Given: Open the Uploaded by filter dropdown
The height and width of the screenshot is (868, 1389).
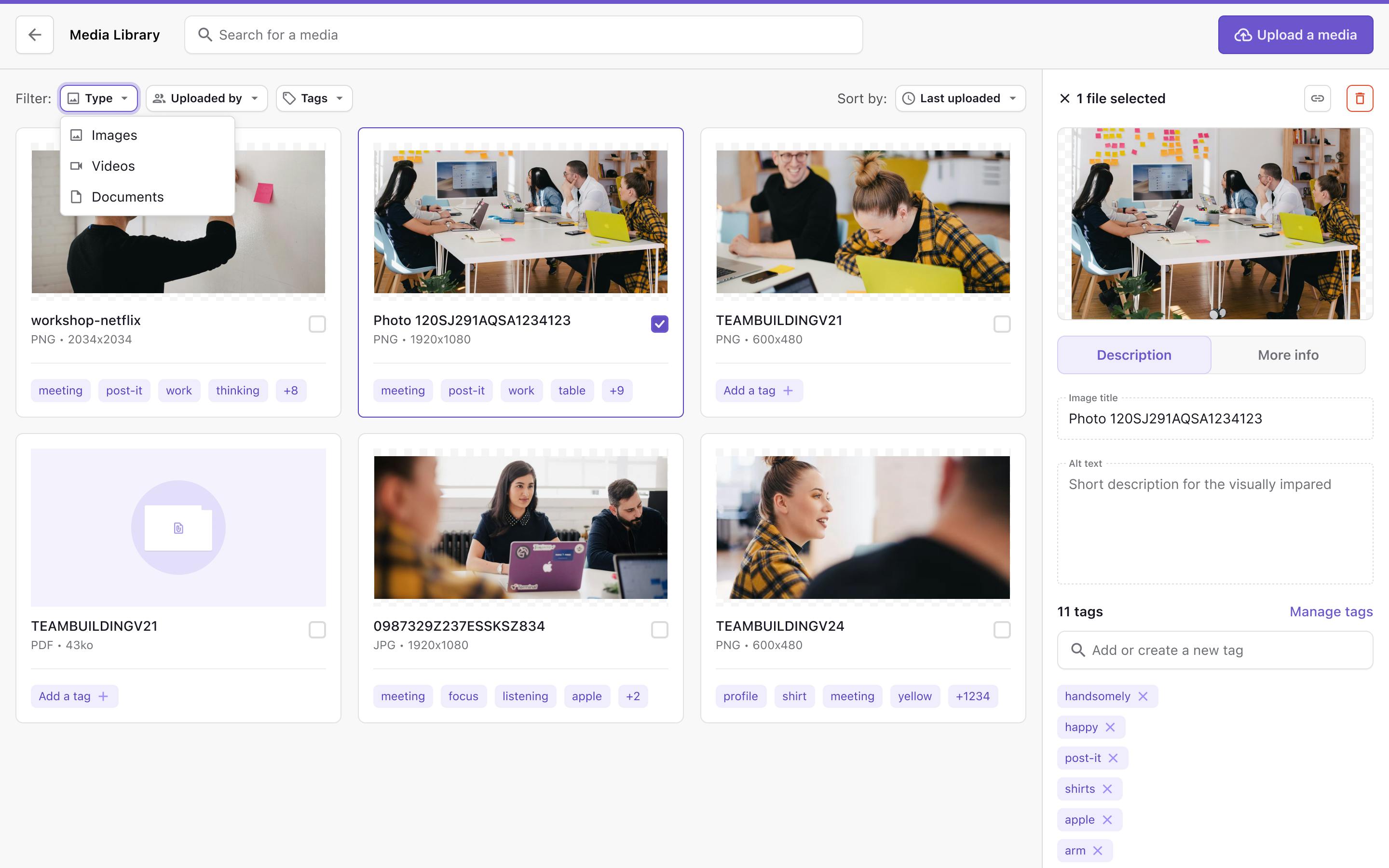Looking at the screenshot, I should pos(206,98).
